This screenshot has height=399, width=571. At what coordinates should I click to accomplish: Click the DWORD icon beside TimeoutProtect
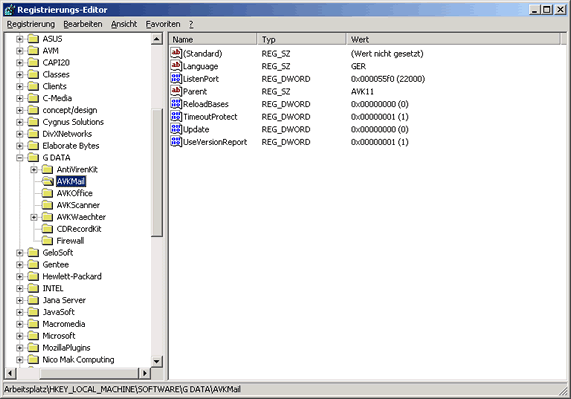point(176,116)
